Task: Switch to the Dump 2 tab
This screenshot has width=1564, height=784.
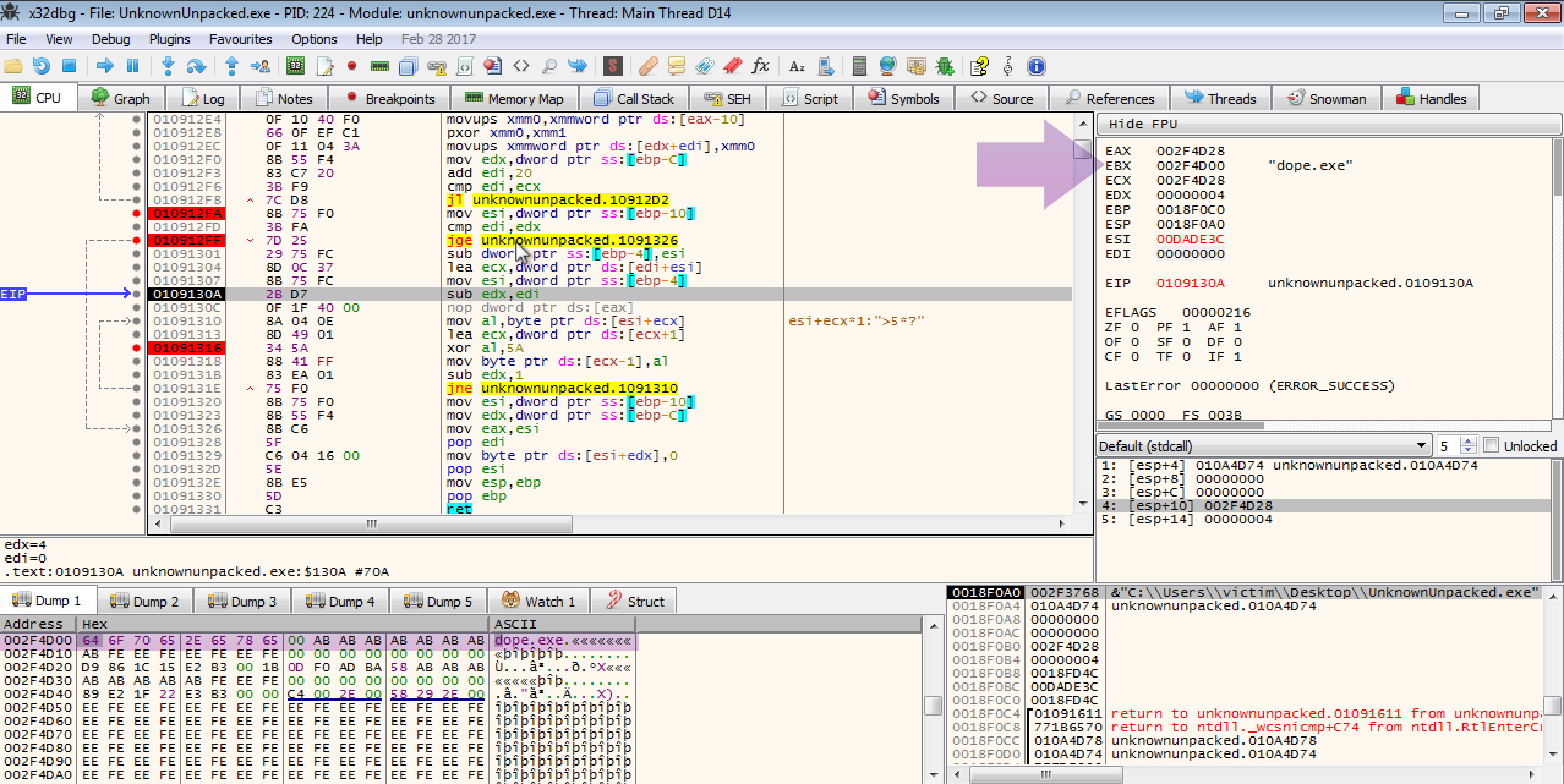Action: click(x=145, y=601)
